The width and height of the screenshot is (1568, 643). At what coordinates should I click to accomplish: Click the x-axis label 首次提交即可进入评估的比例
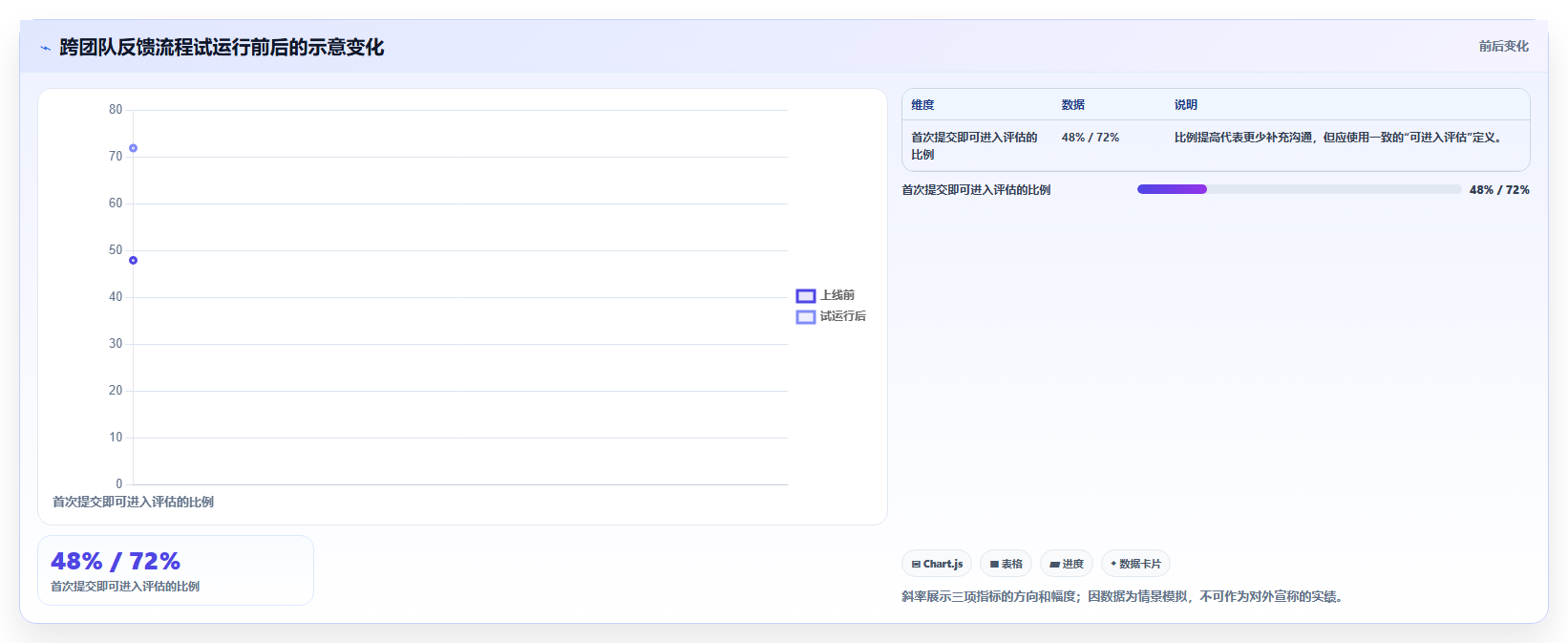point(133,502)
